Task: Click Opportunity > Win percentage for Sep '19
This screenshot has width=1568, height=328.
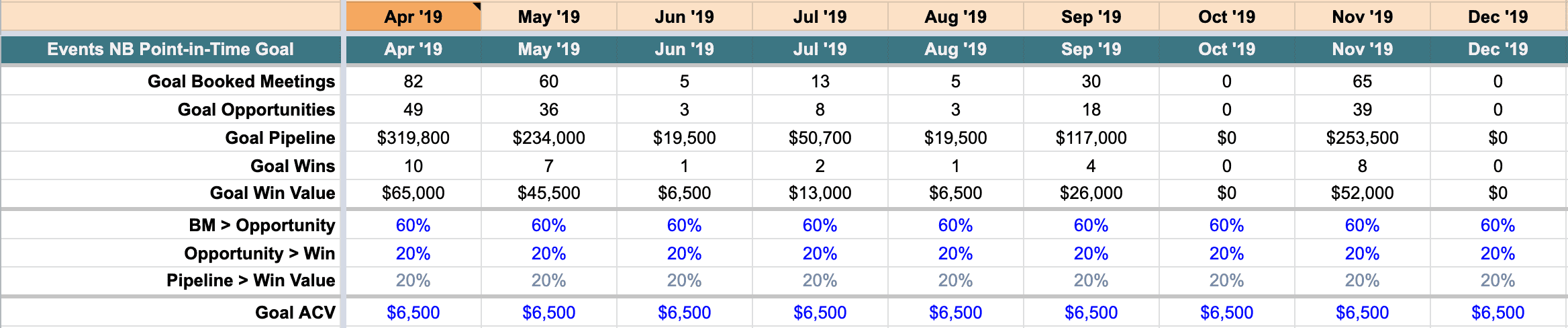Action: pos(1091,253)
